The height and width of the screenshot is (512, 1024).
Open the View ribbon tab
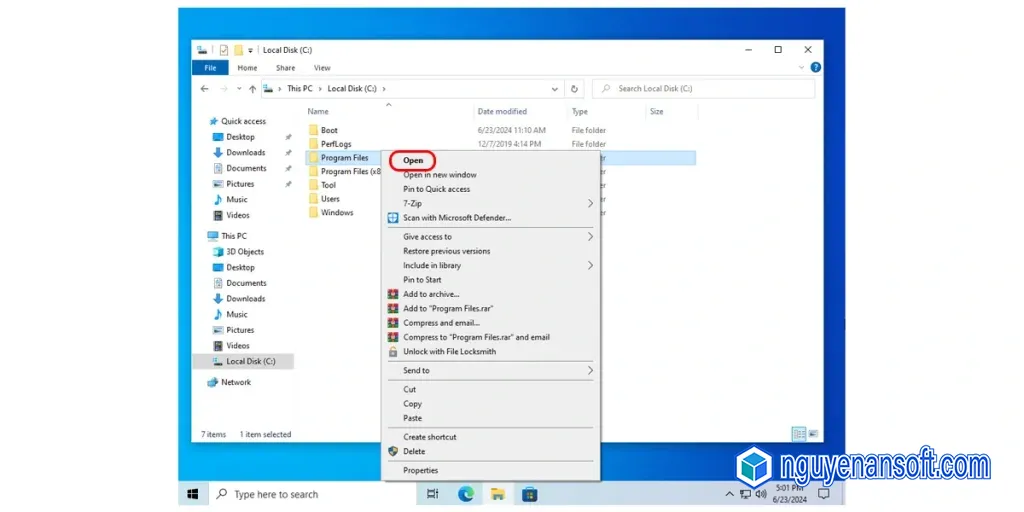tap(322, 68)
